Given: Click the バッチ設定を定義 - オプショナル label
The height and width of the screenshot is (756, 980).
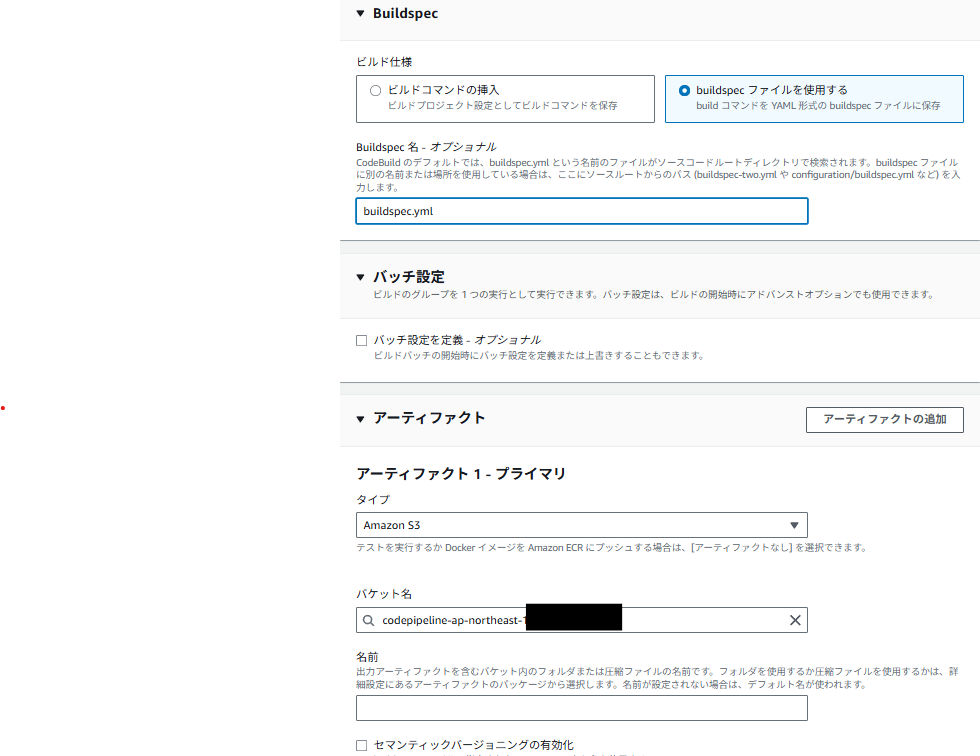Looking at the screenshot, I should (x=457, y=340).
